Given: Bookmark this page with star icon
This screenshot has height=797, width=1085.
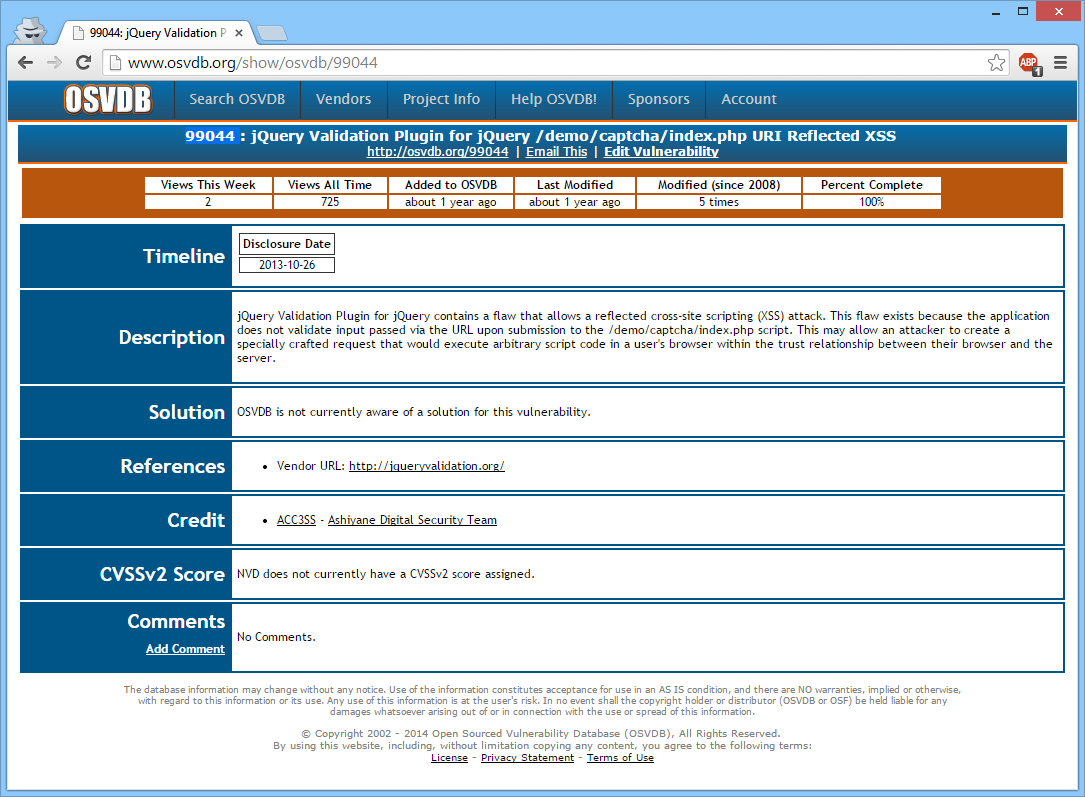Looking at the screenshot, I should click(996, 63).
